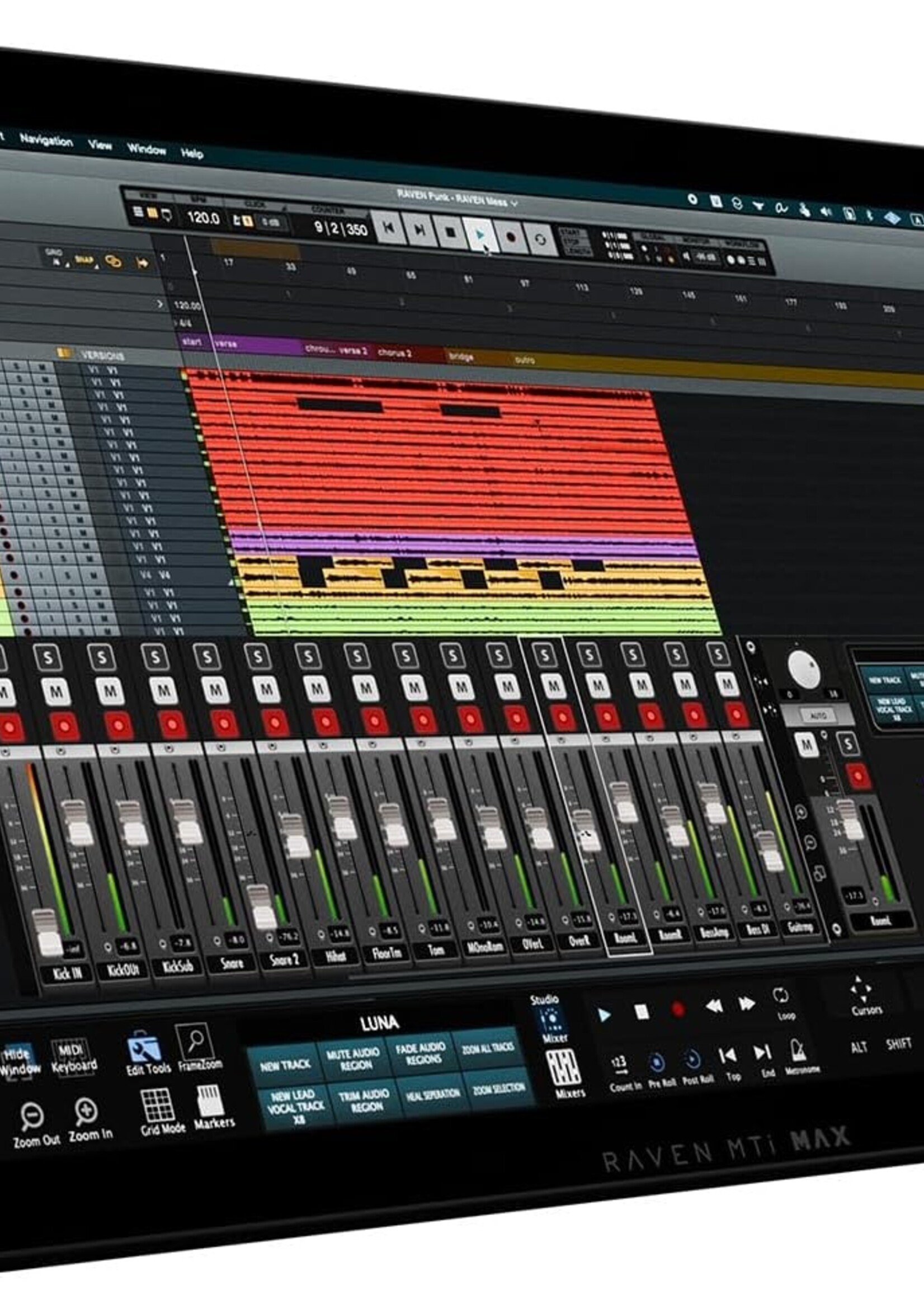This screenshot has width=924, height=1294.
Task: Click LUNA's go-to-end transport button
Action: (419, 230)
